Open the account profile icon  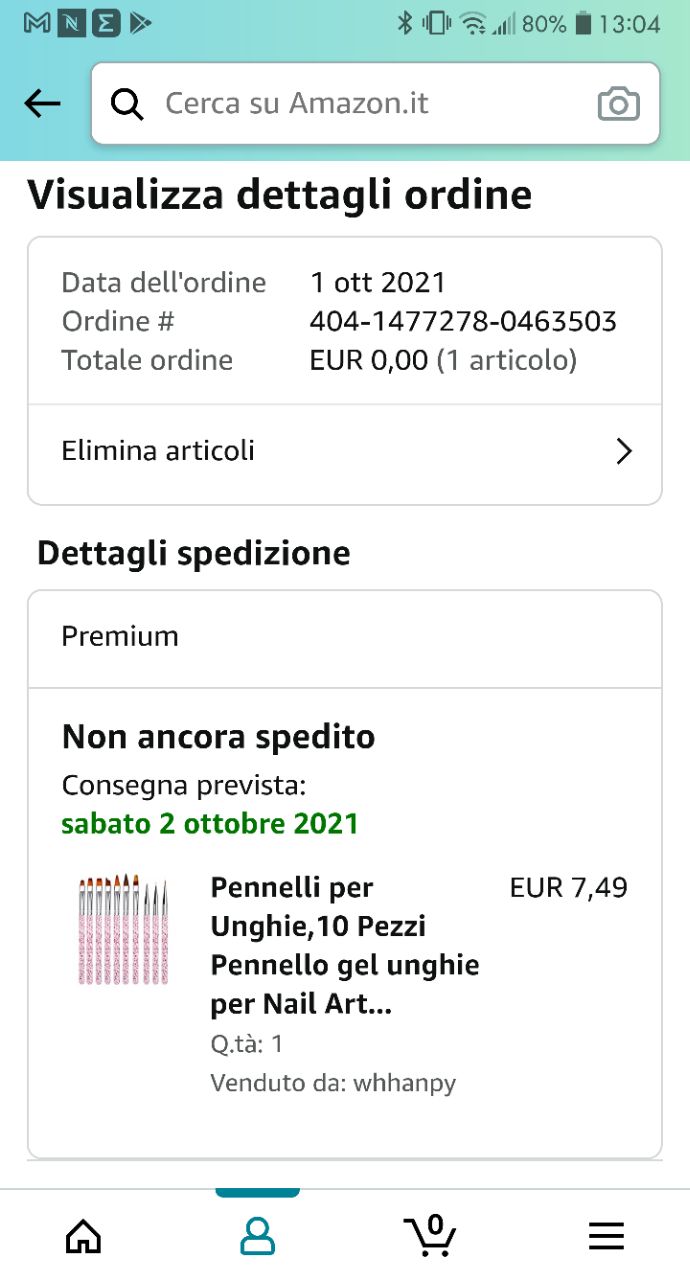[257, 1236]
